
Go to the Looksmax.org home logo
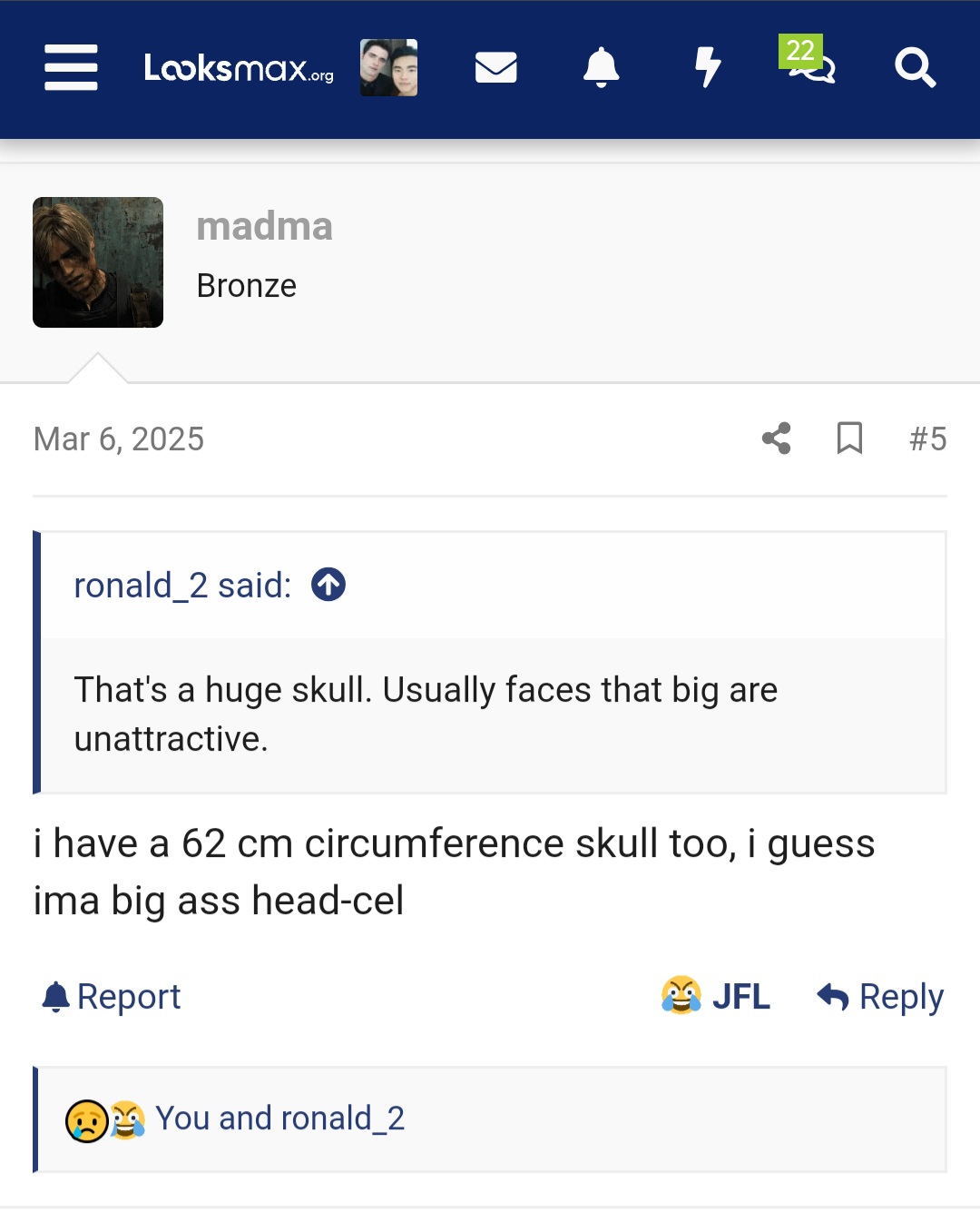[239, 68]
